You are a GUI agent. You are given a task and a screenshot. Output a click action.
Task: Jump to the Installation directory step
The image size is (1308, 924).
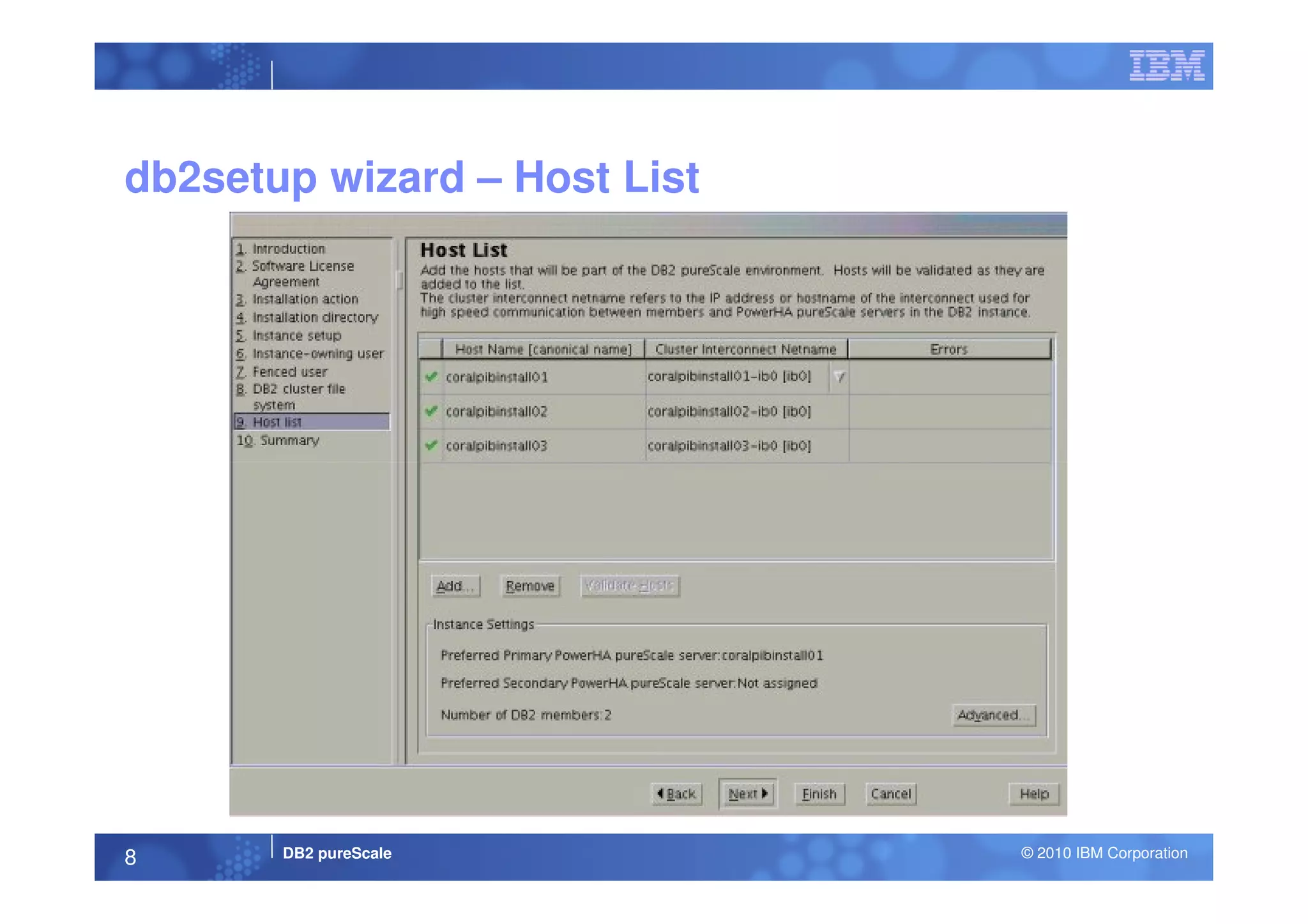[307, 317]
